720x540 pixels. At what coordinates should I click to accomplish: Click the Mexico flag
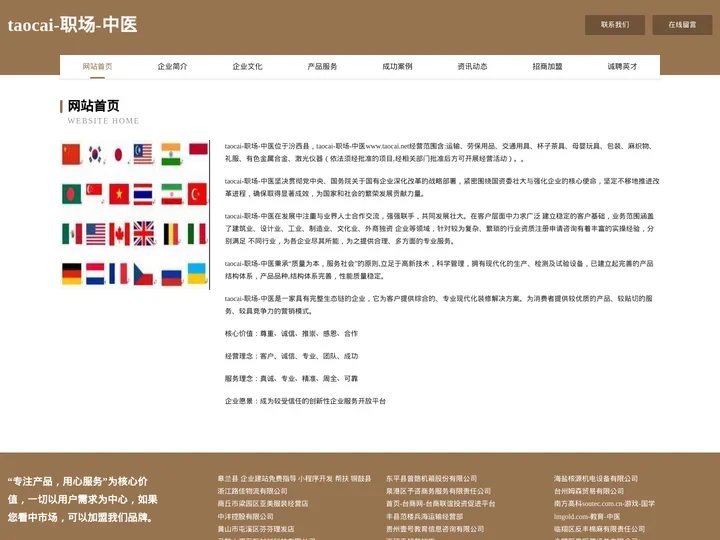point(72,234)
